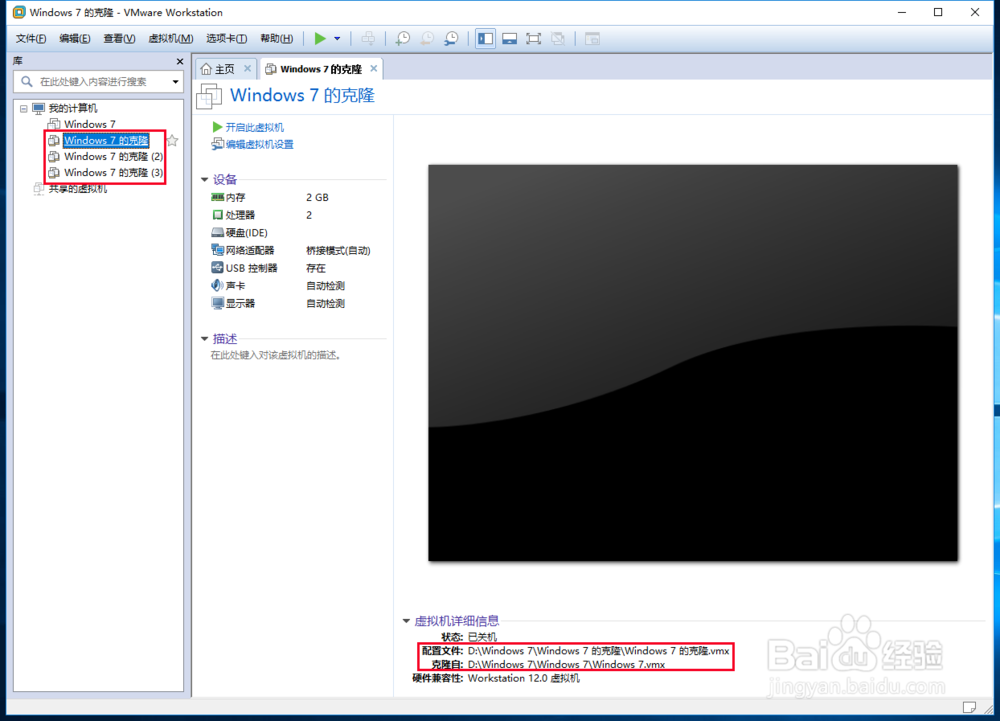The width and height of the screenshot is (1000, 721).
Task: Click the console view toolbar icon
Action: tap(592, 39)
